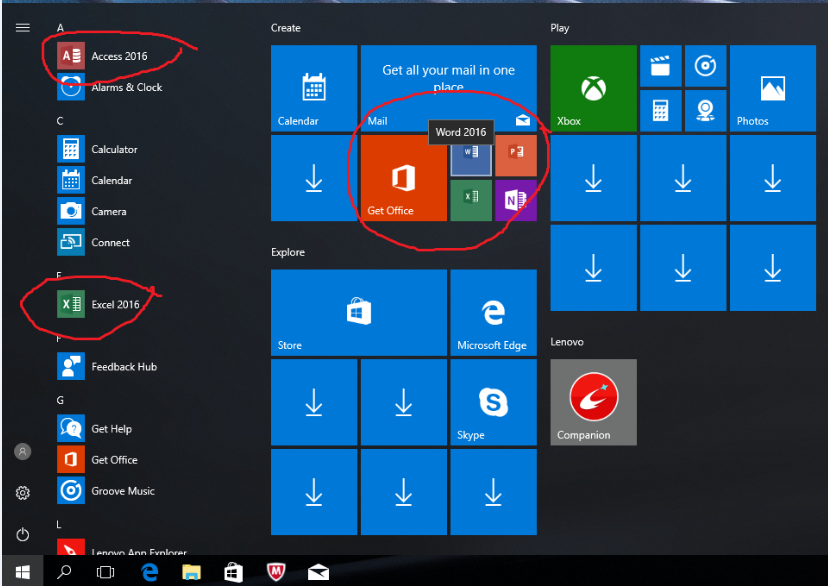This screenshot has width=828, height=586.
Task: Select the Play group header
Action: [560, 28]
